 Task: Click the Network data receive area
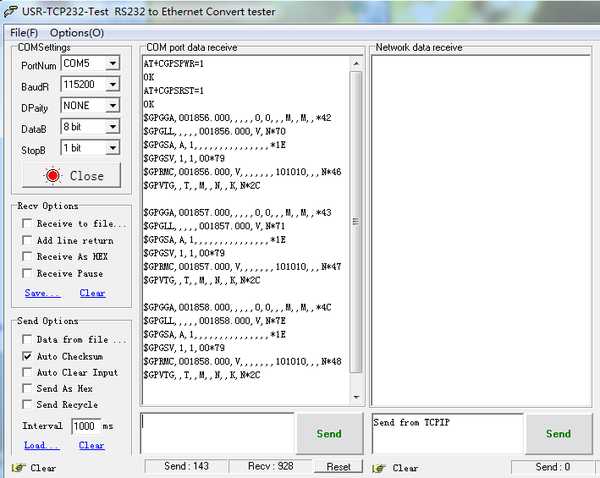point(481,231)
